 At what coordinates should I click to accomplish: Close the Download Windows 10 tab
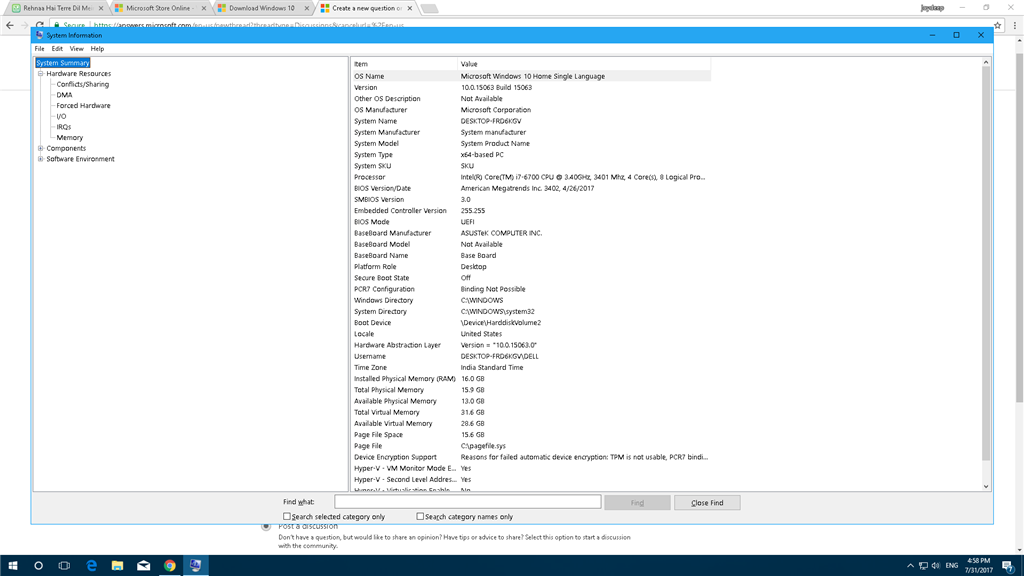pos(307,8)
